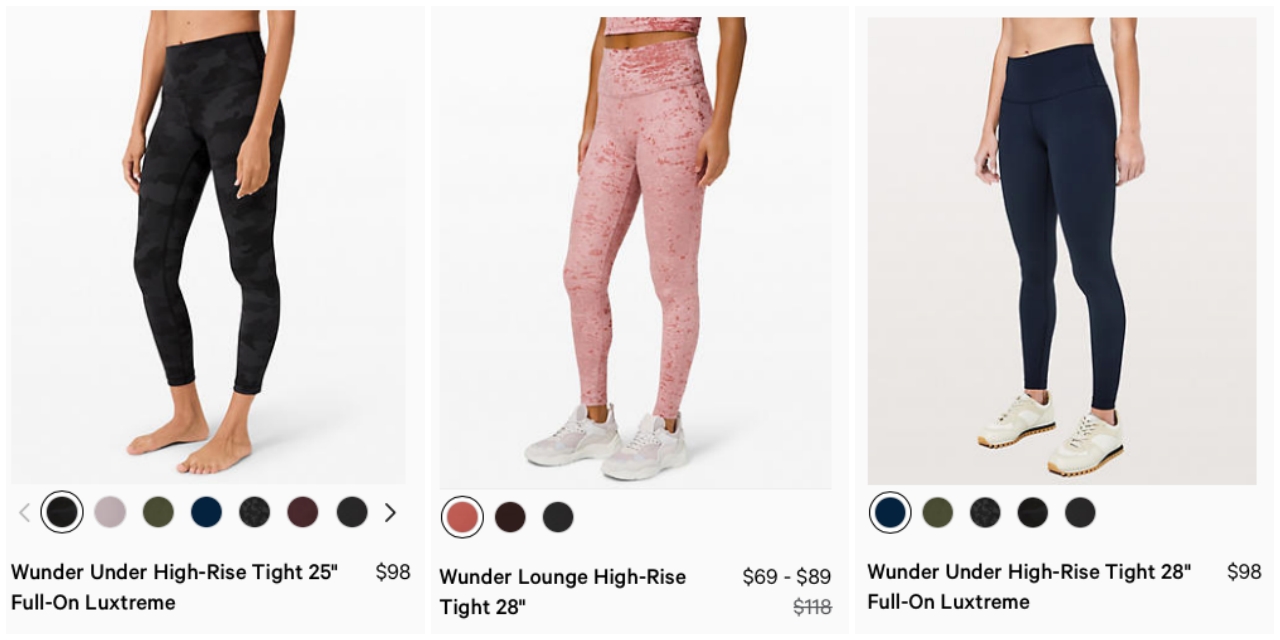Pick burgundy swatch on first product
Image resolution: width=1280 pixels, height=640 pixels.
[303, 512]
